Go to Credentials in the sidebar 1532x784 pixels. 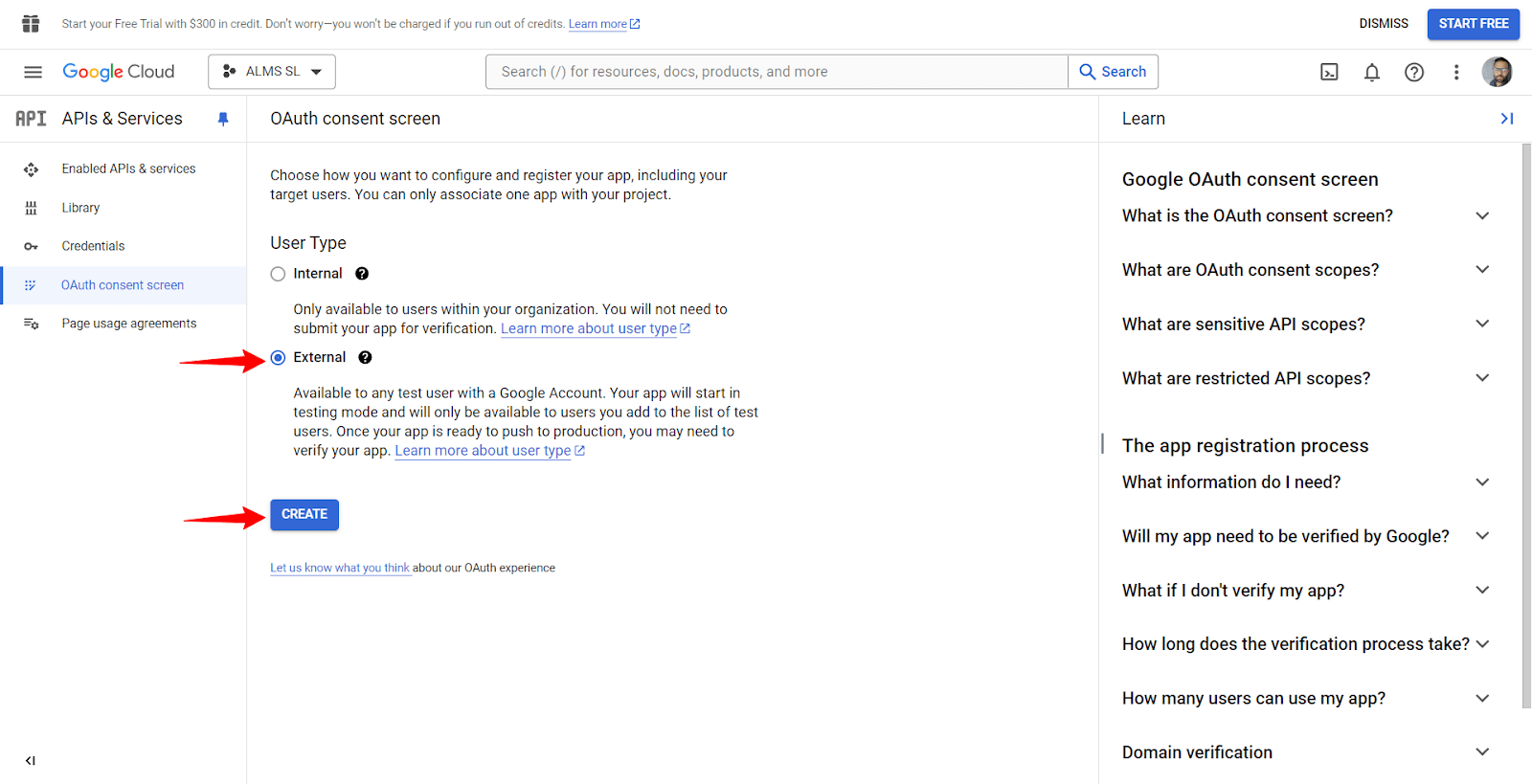[93, 246]
